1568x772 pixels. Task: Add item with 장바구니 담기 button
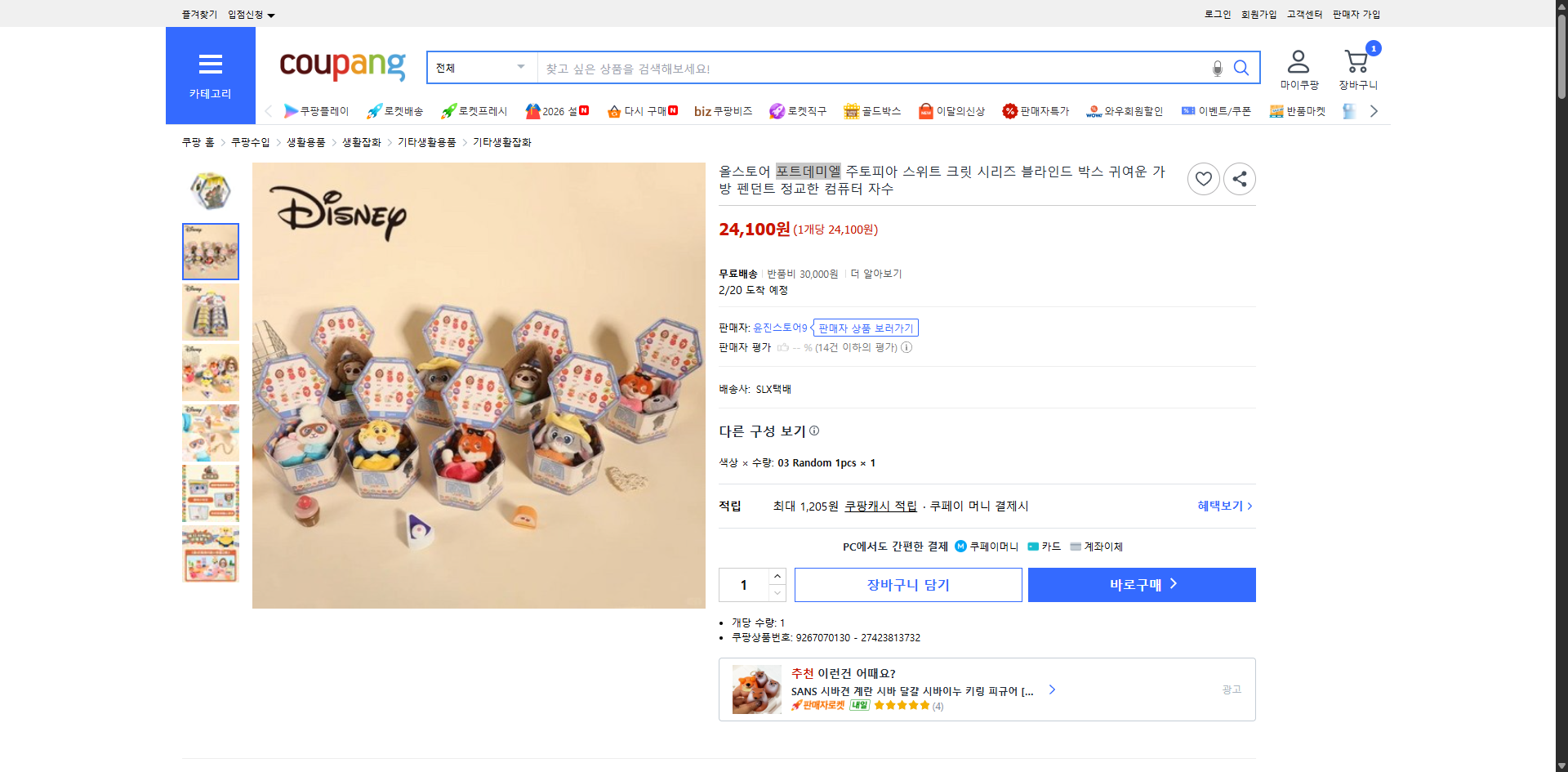pos(907,584)
